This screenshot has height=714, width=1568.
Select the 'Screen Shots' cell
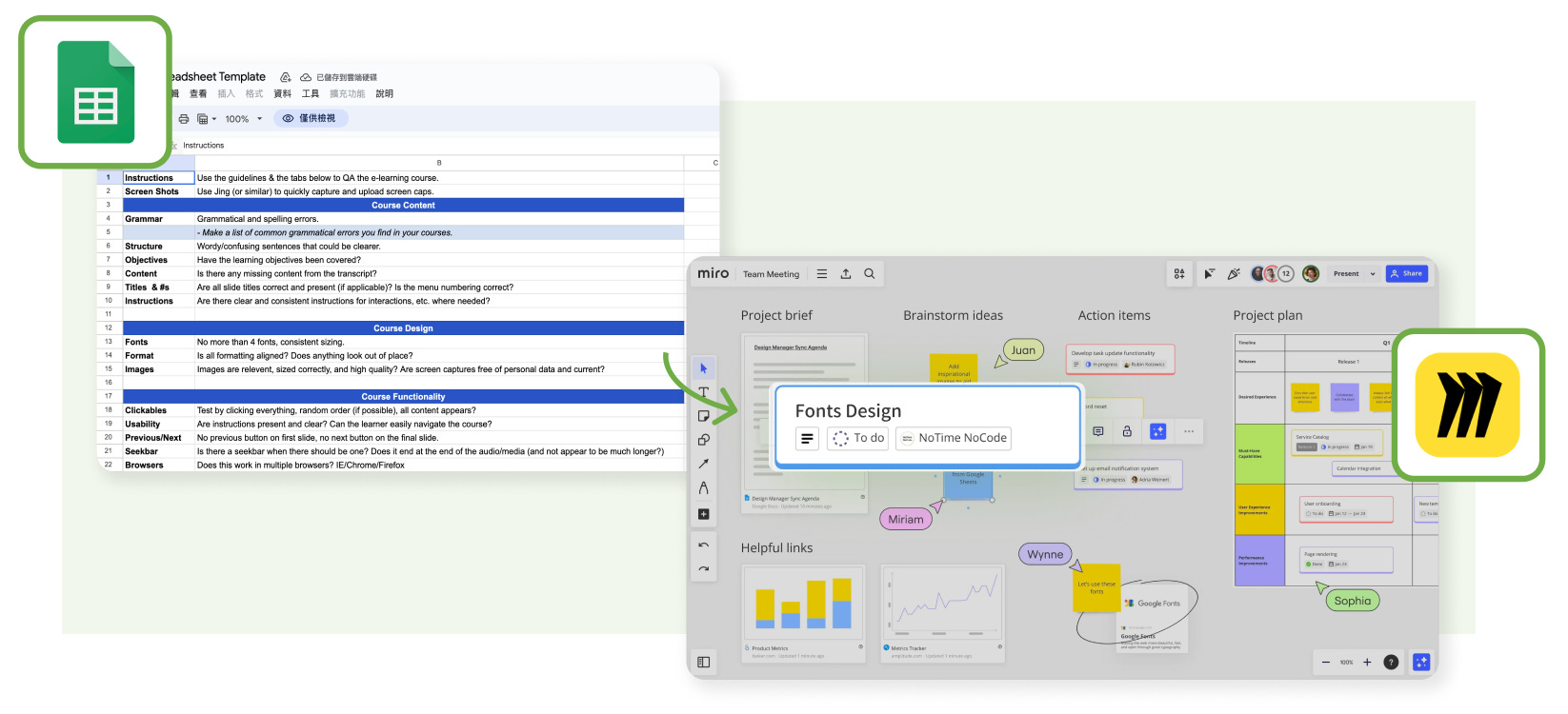pyautogui.click(x=159, y=191)
